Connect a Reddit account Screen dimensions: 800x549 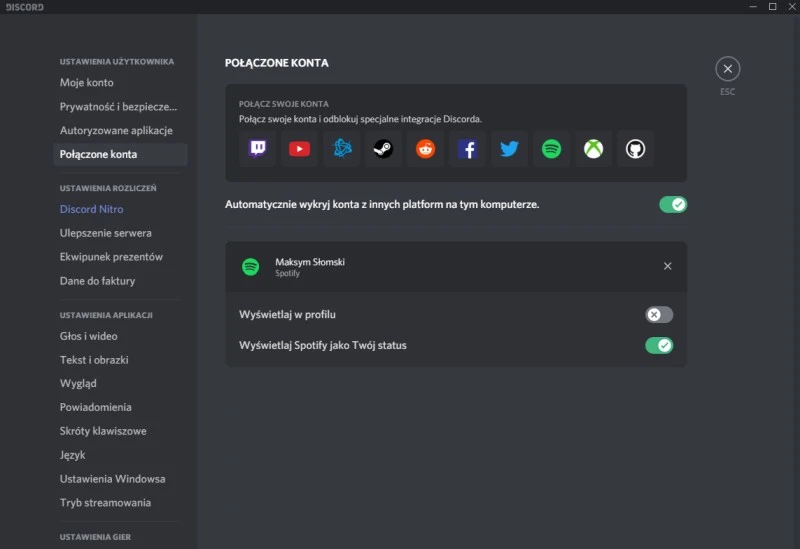pos(426,149)
